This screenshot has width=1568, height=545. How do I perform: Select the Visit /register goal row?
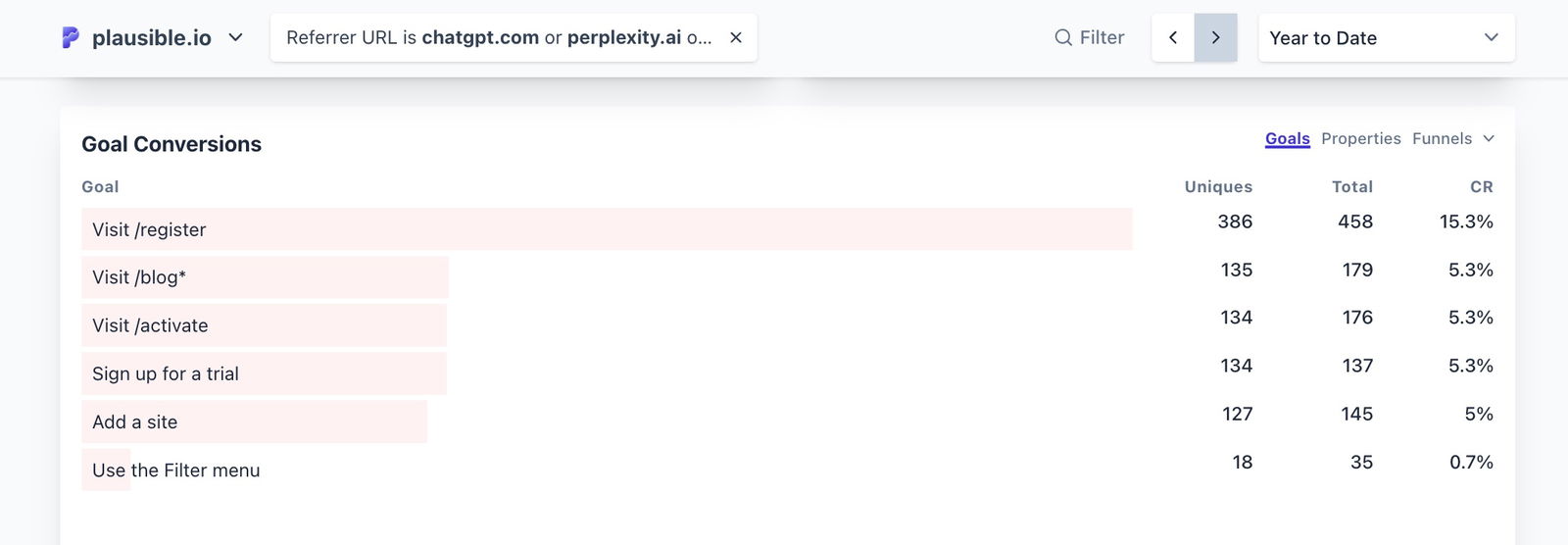pos(149,229)
